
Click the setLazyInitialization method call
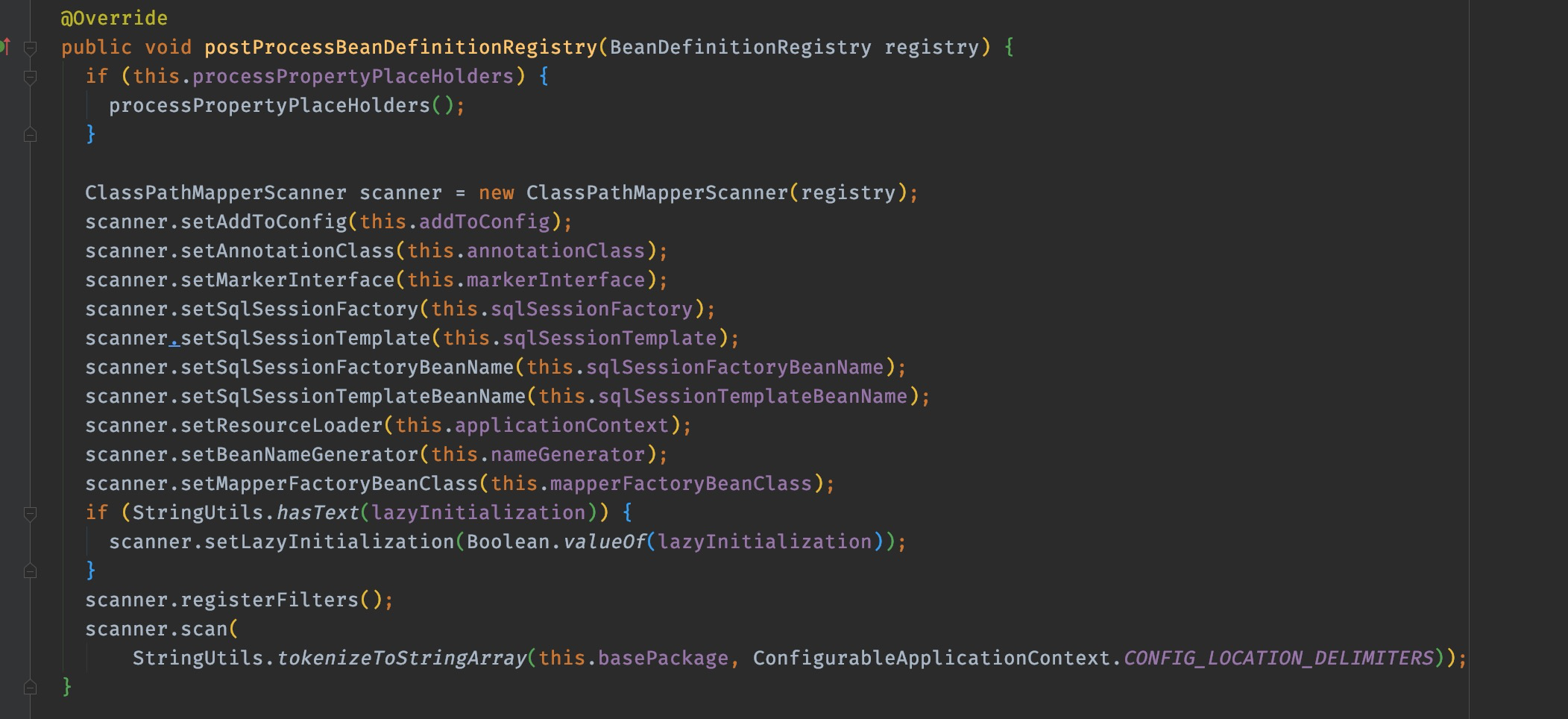click(330, 541)
